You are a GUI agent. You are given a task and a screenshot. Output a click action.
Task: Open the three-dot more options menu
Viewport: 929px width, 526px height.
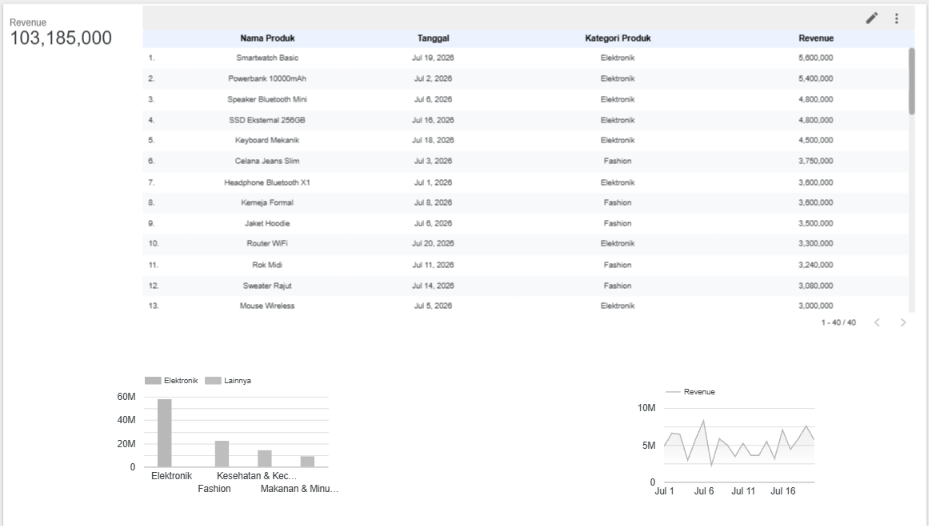tap(896, 18)
